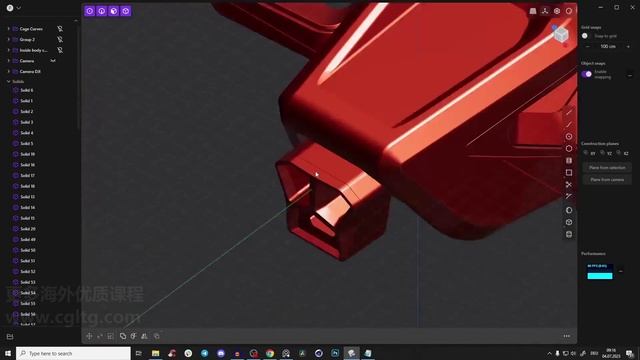Click the viewport axes orientation icon

pyautogui.click(x=545, y=11)
